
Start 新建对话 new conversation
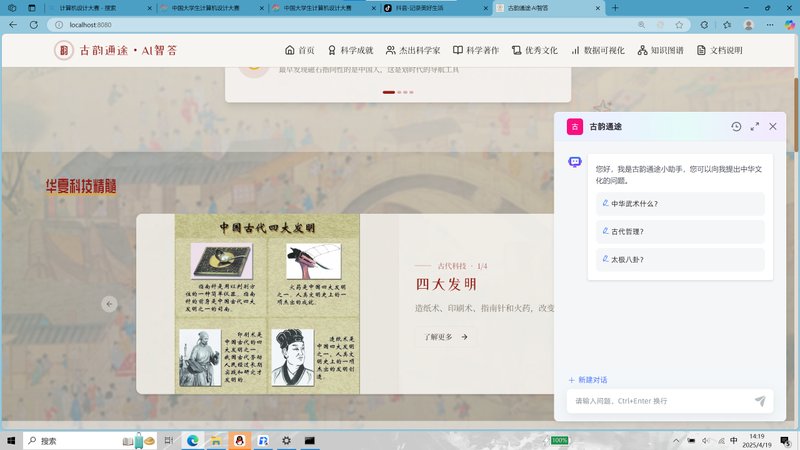[588, 380]
